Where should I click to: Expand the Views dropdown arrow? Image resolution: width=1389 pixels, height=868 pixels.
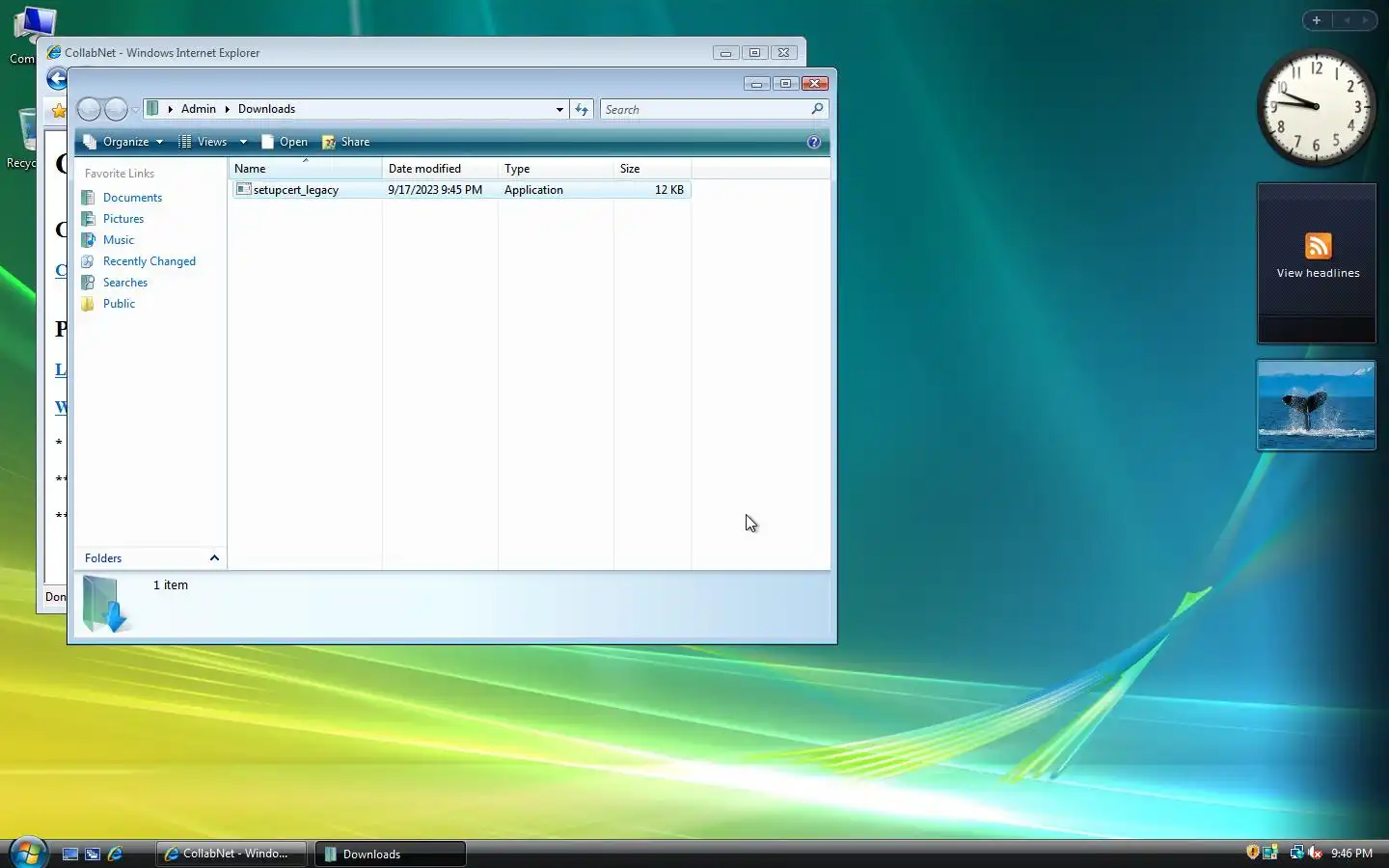[x=243, y=142]
